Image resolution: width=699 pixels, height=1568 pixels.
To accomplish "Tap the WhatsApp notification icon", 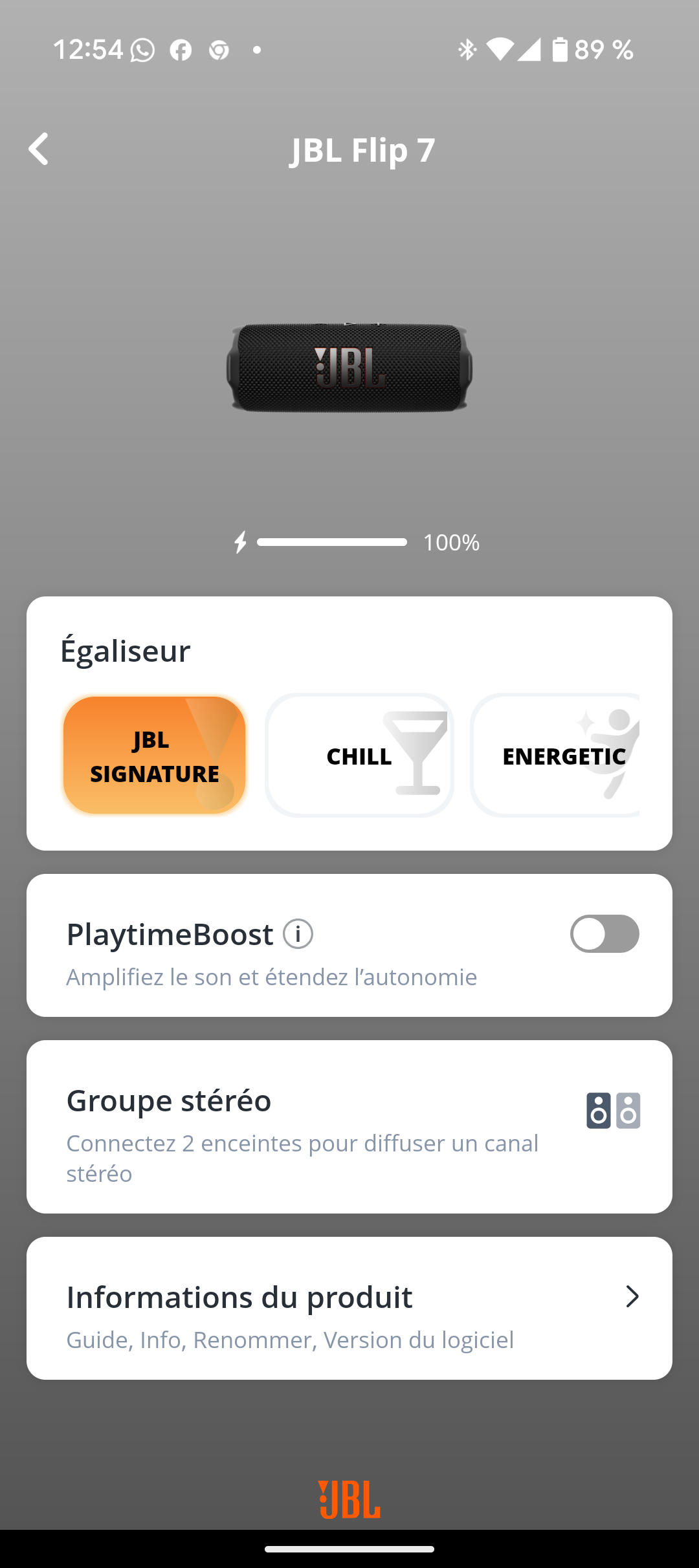I will tap(142, 50).
